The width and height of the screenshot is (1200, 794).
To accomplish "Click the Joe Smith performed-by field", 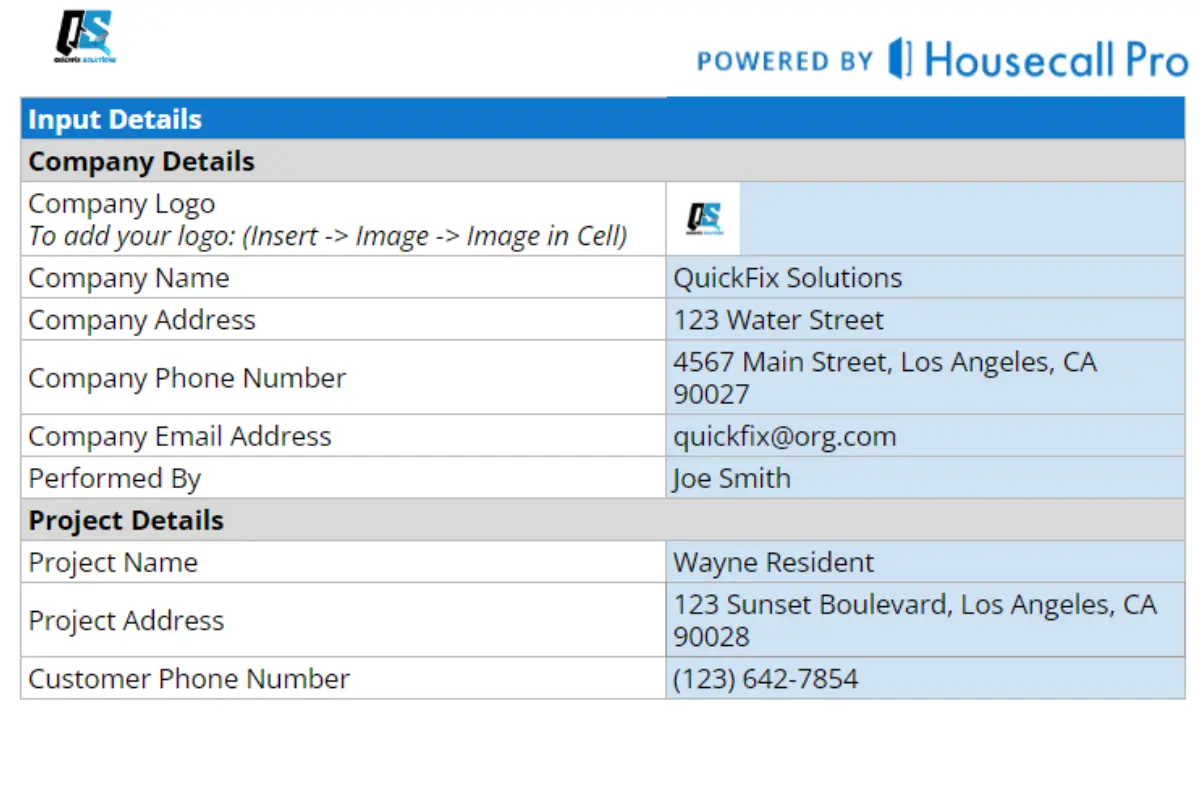I will tap(925, 478).
